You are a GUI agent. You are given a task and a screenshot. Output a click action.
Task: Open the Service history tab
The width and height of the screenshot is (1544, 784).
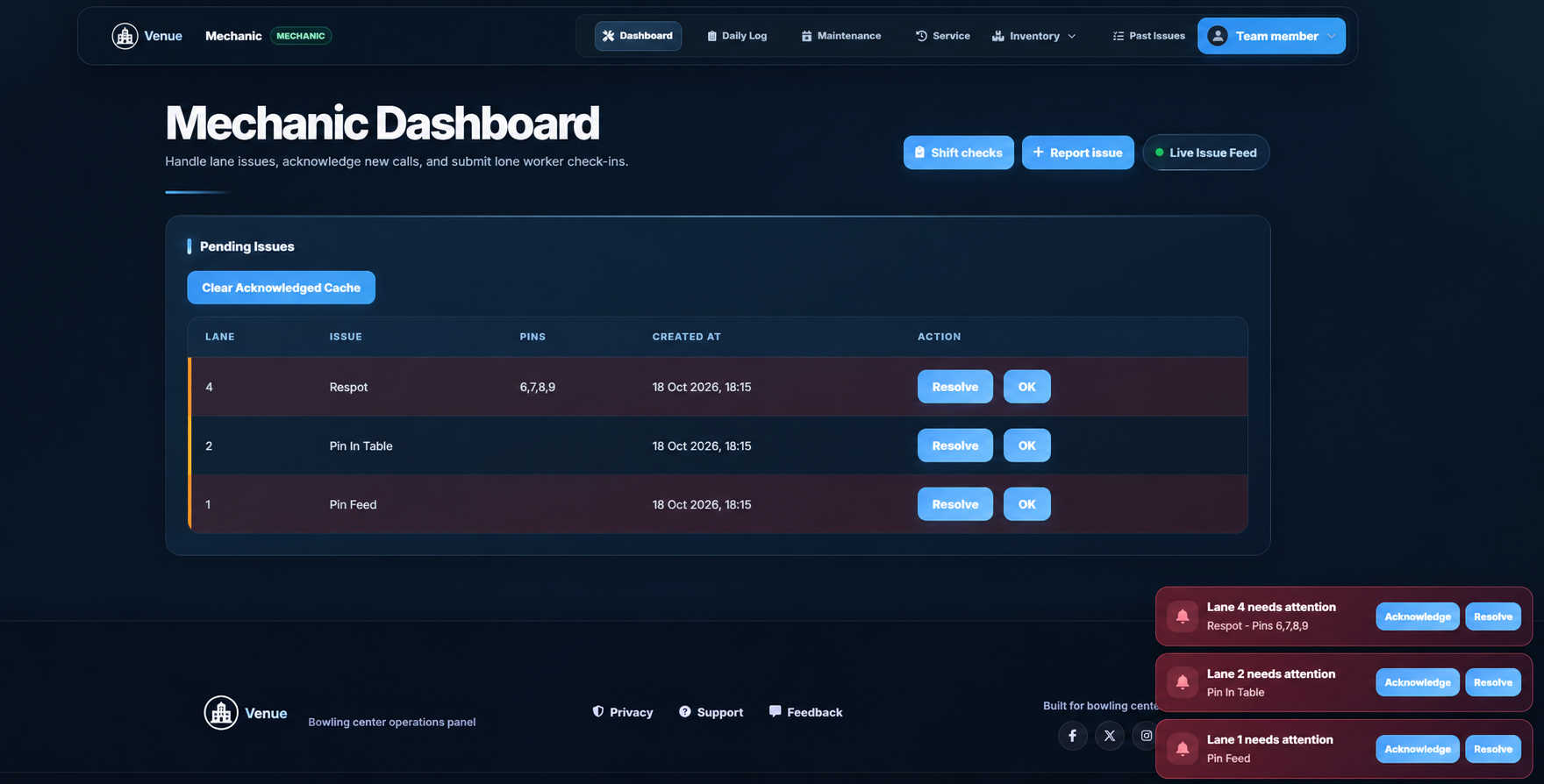942,36
